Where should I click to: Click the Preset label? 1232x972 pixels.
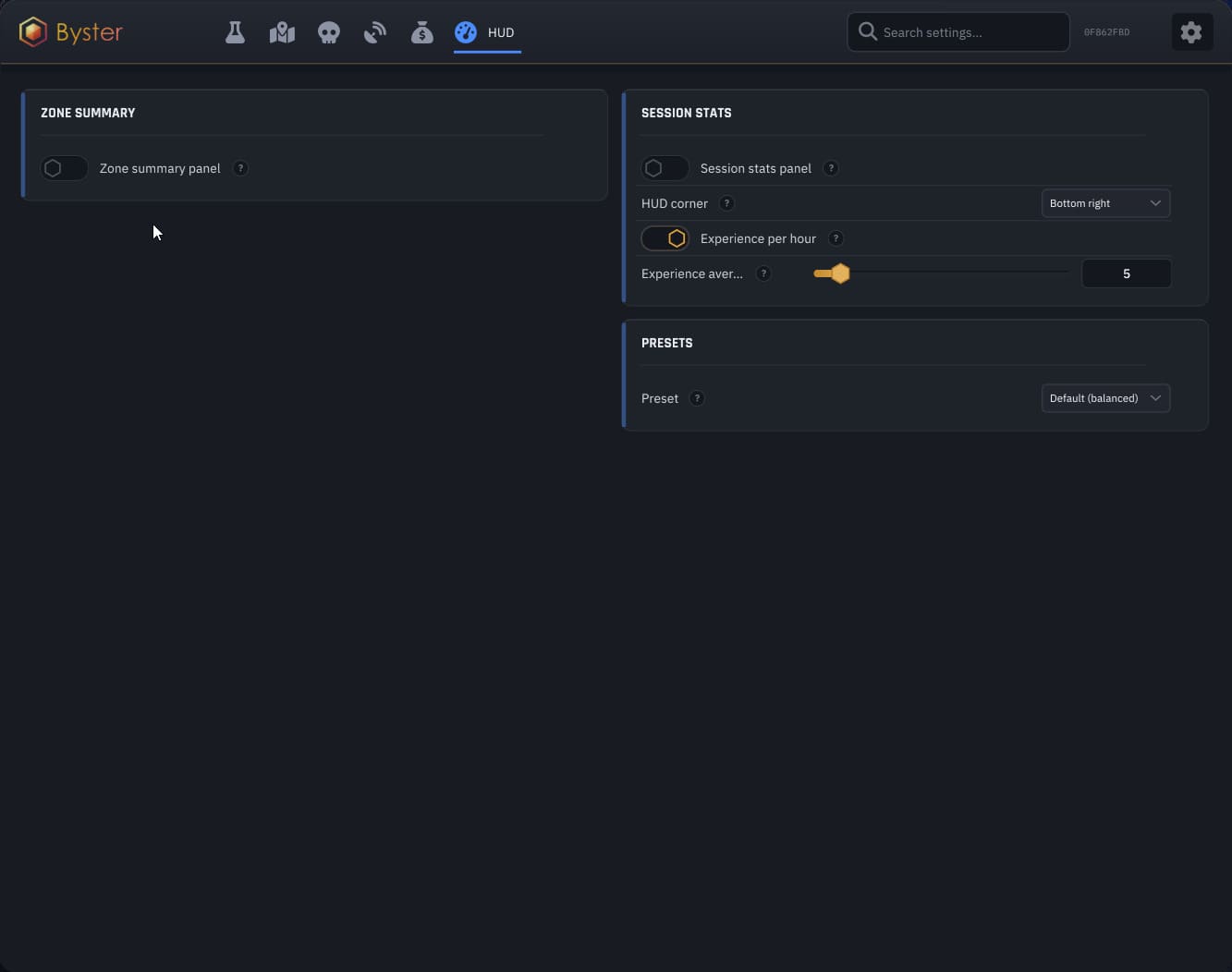pyautogui.click(x=660, y=398)
